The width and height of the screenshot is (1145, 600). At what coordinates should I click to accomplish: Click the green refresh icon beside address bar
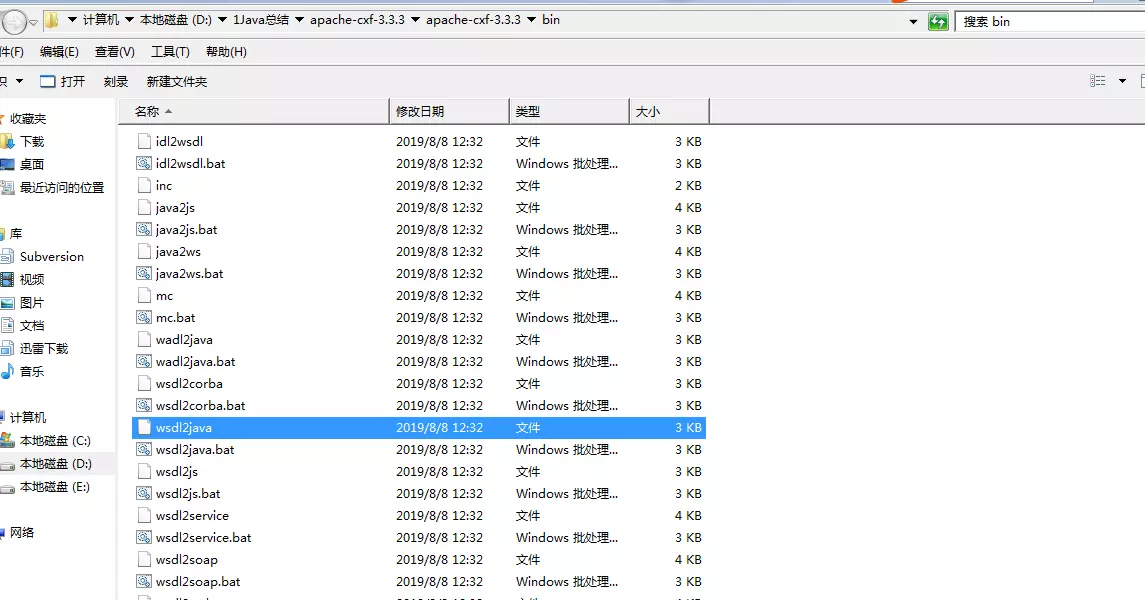[x=938, y=21]
